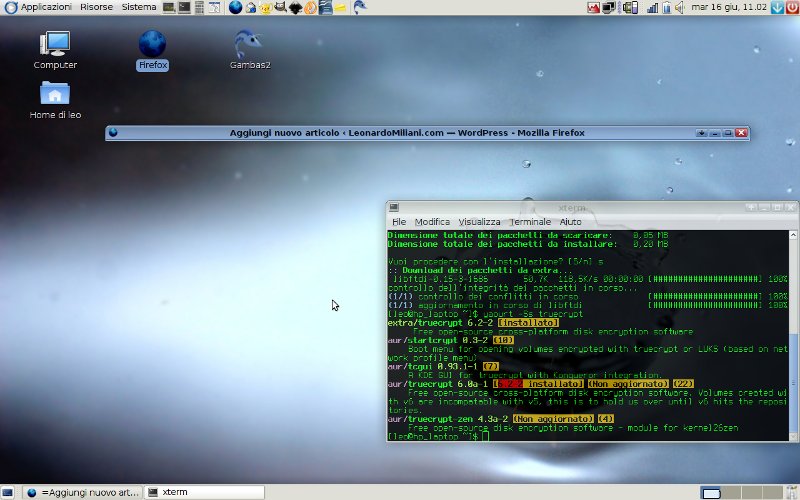Switch to the third workspace in pager
This screenshot has width=800, height=500.
(x=752, y=492)
